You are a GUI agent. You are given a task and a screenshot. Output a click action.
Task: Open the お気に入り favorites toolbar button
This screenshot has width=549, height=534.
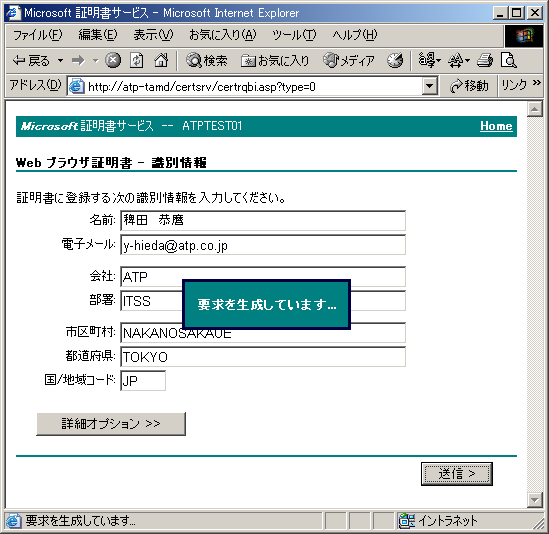click(x=275, y=61)
